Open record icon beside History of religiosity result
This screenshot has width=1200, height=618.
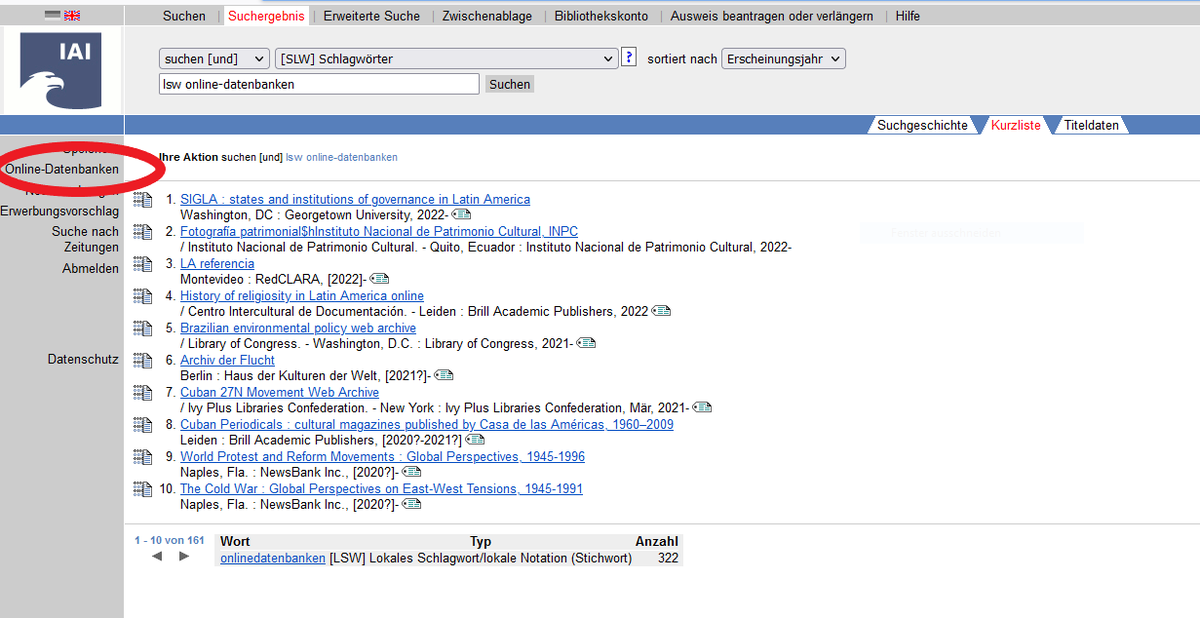(x=142, y=296)
